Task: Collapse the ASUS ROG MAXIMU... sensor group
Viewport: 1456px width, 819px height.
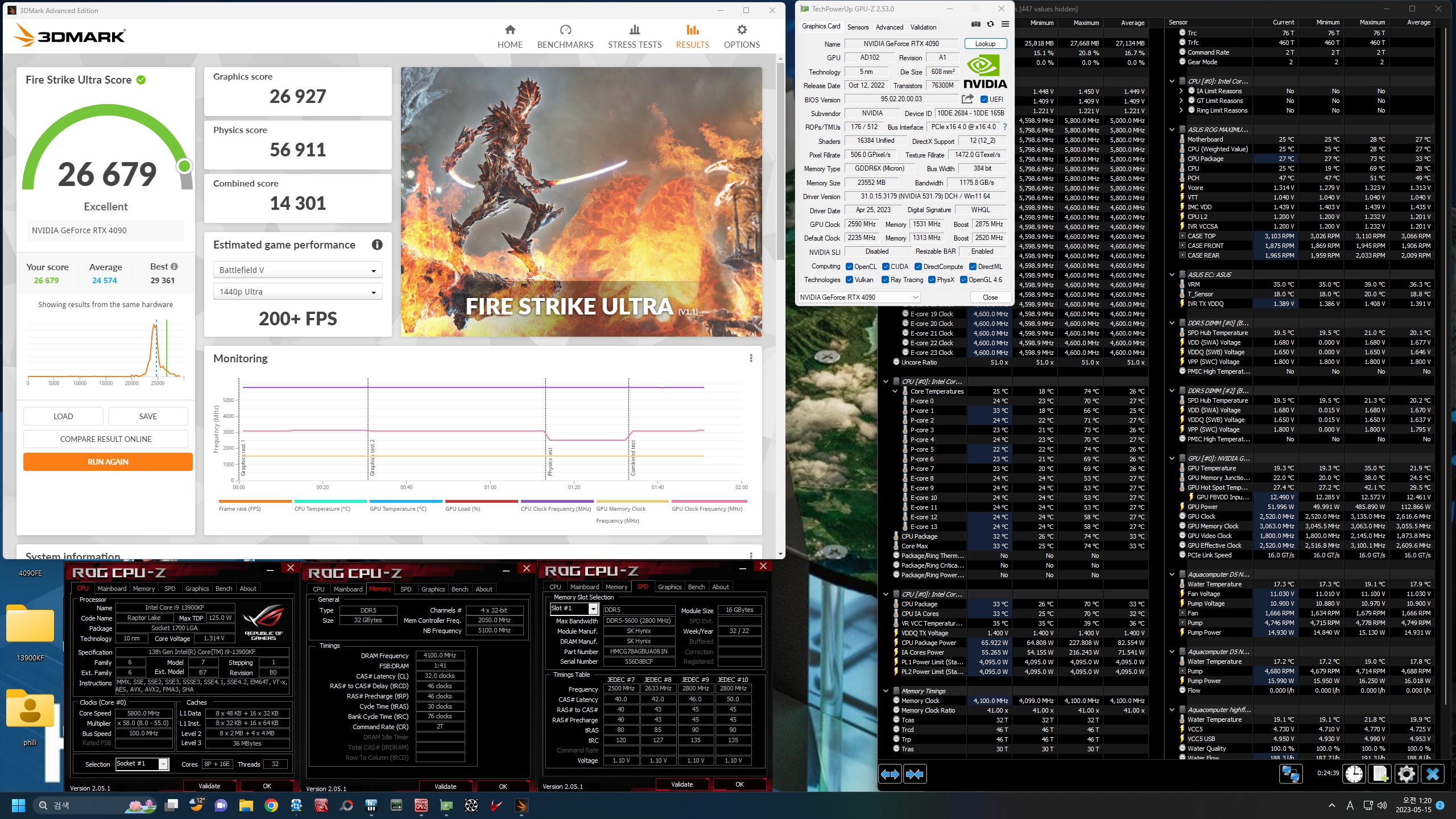Action: click(x=1172, y=130)
